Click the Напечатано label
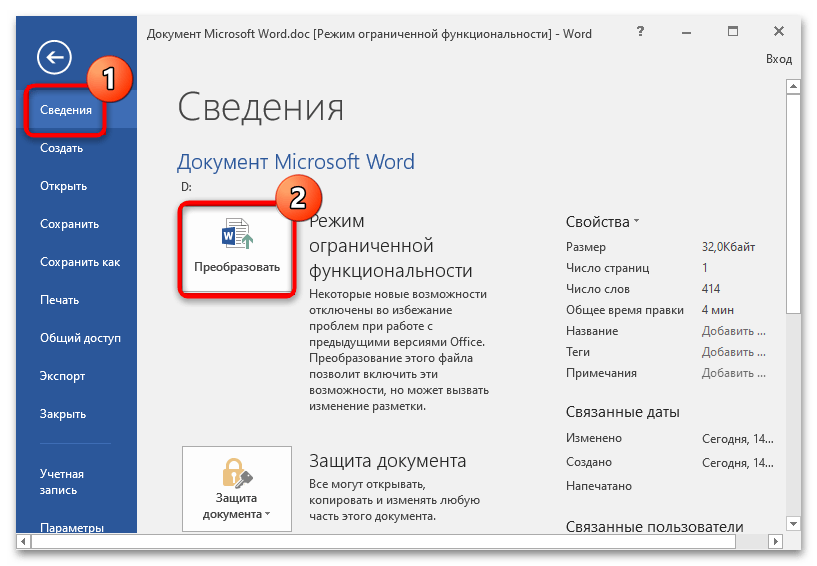 (x=599, y=486)
